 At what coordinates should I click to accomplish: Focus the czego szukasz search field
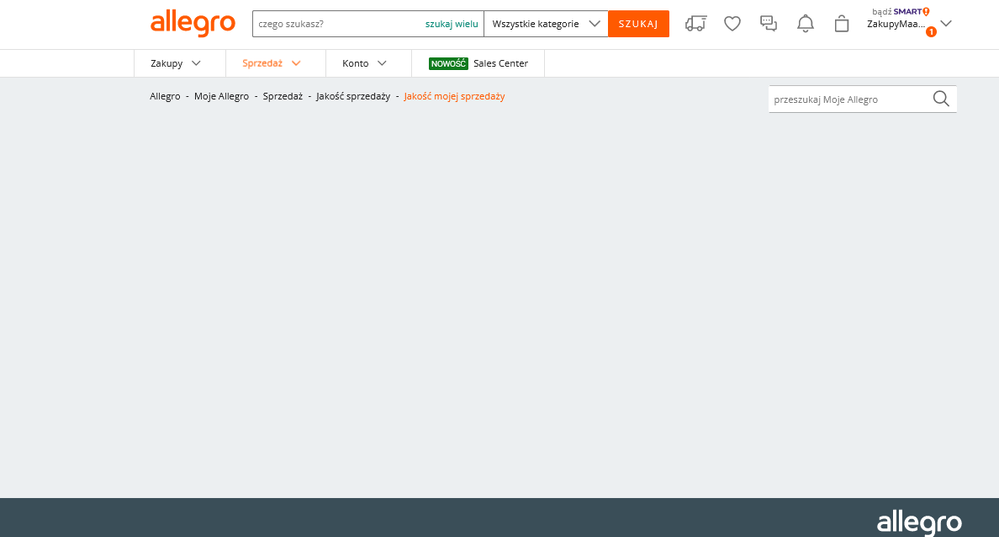(x=335, y=24)
